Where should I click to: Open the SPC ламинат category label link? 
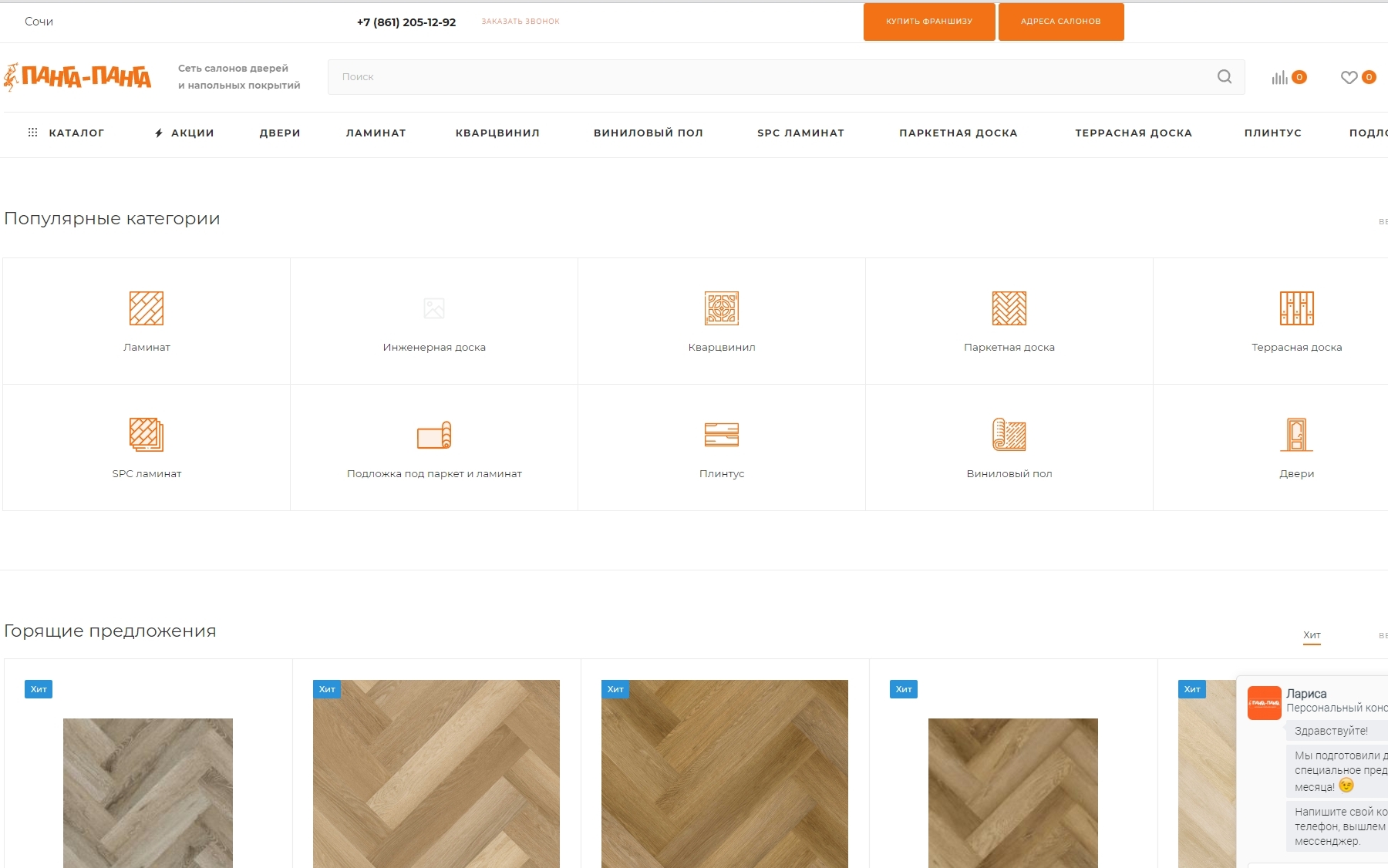coord(147,473)
